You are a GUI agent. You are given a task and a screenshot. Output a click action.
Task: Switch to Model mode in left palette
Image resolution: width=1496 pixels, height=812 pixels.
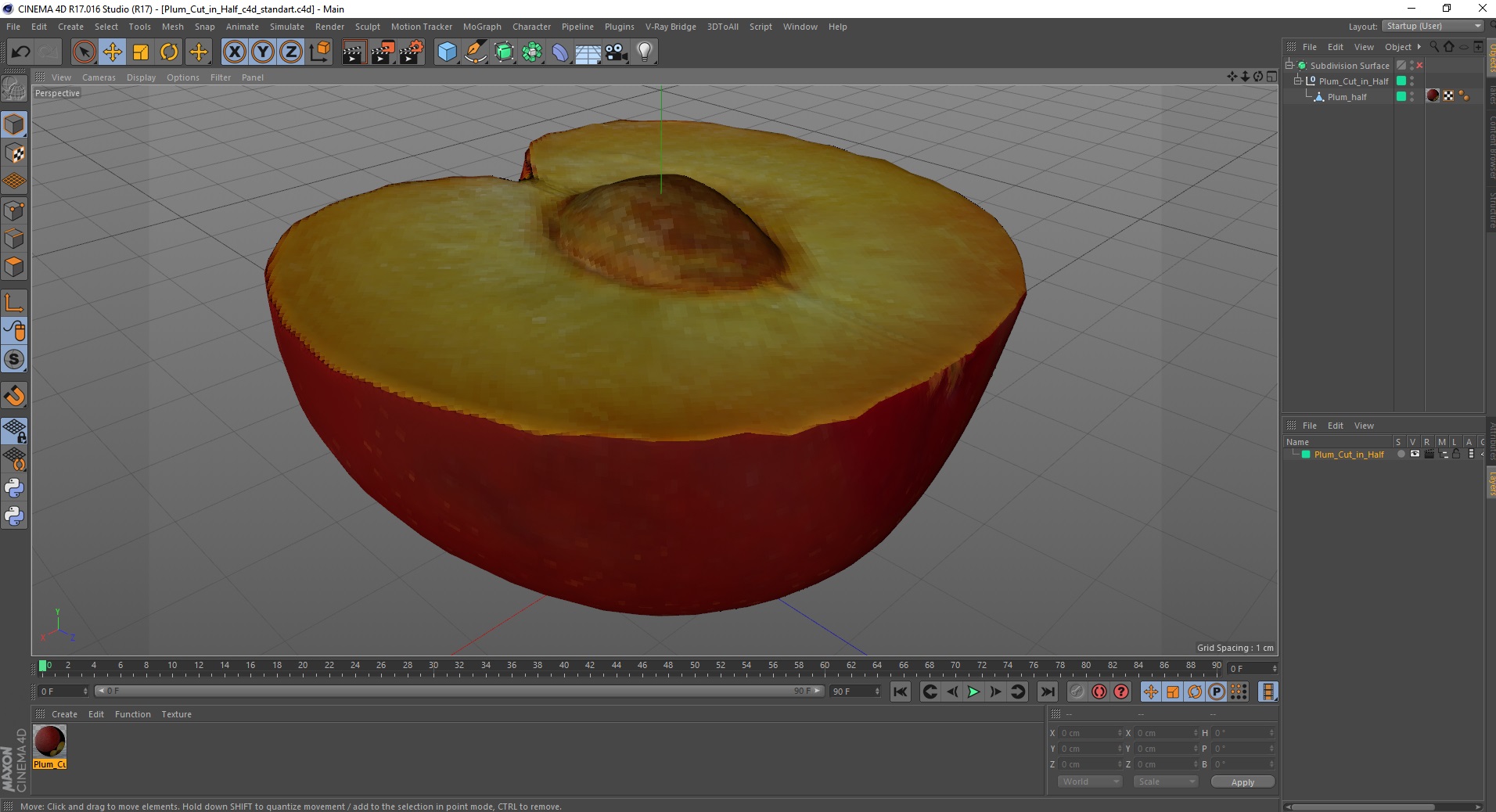14,124
